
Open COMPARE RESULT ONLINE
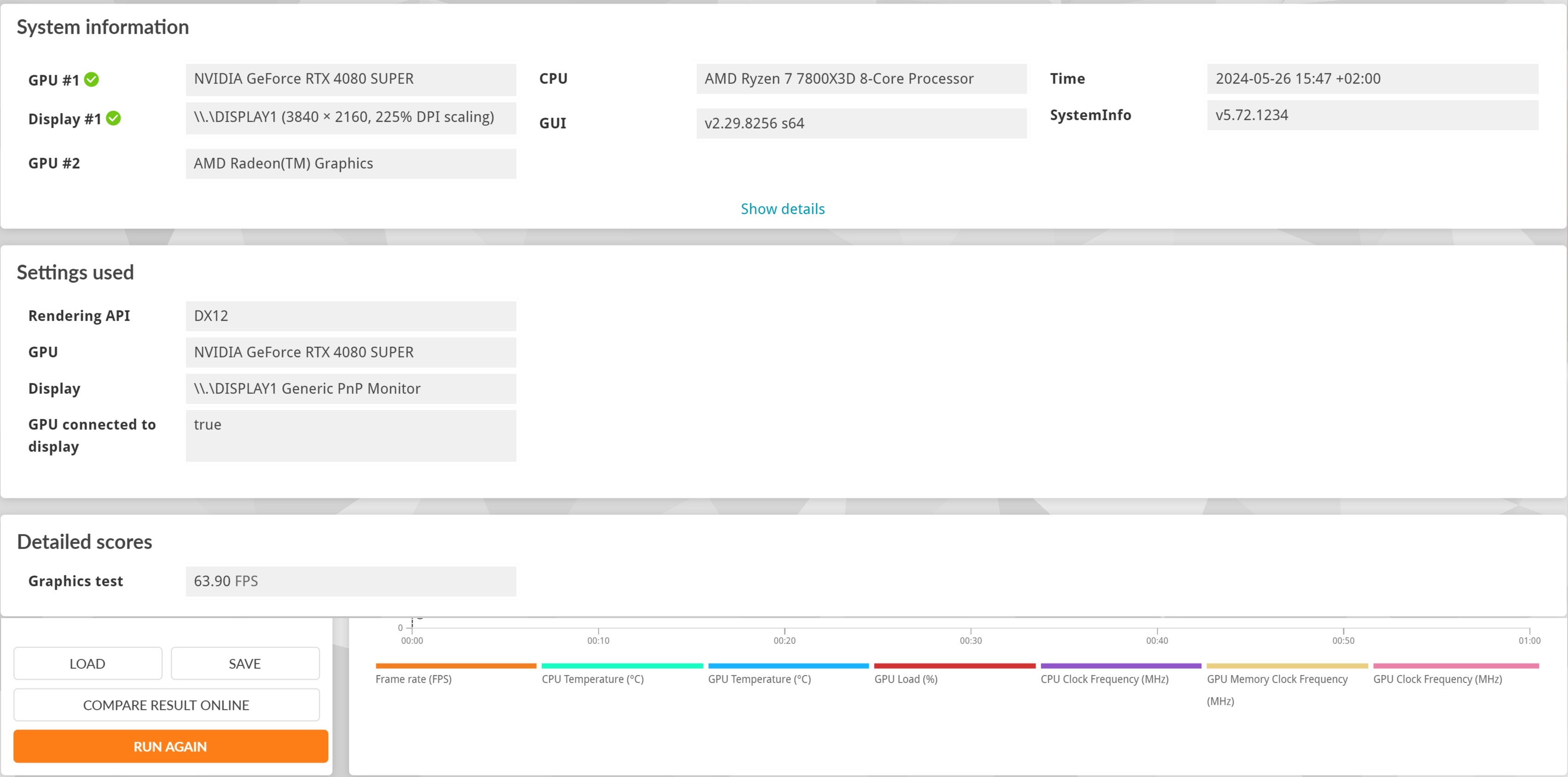(166, 705)
